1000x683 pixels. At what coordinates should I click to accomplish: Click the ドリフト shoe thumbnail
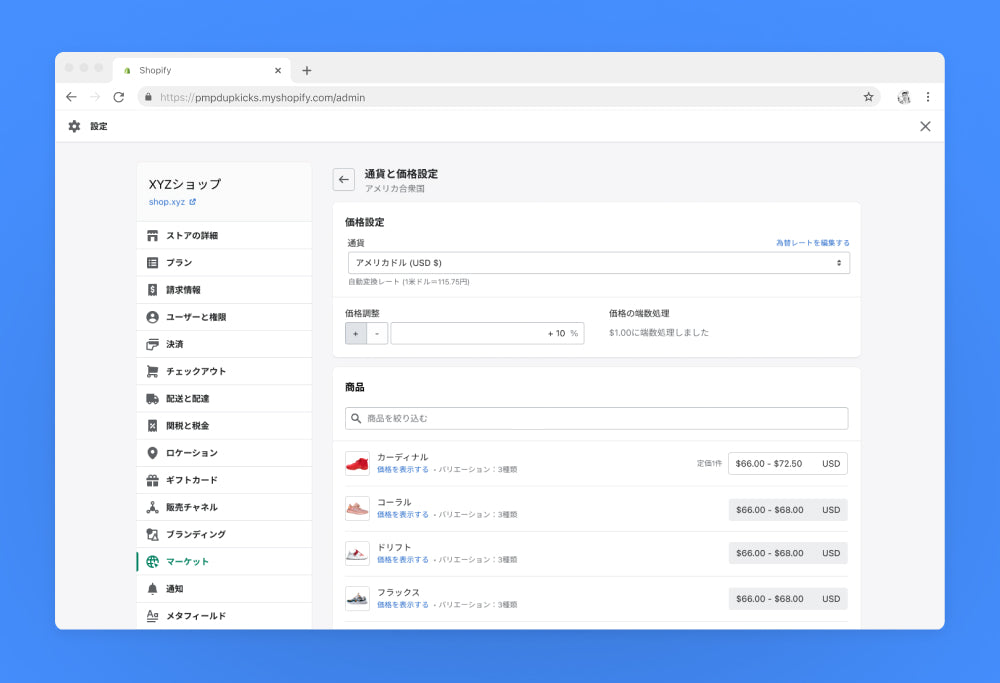(357, 553)
